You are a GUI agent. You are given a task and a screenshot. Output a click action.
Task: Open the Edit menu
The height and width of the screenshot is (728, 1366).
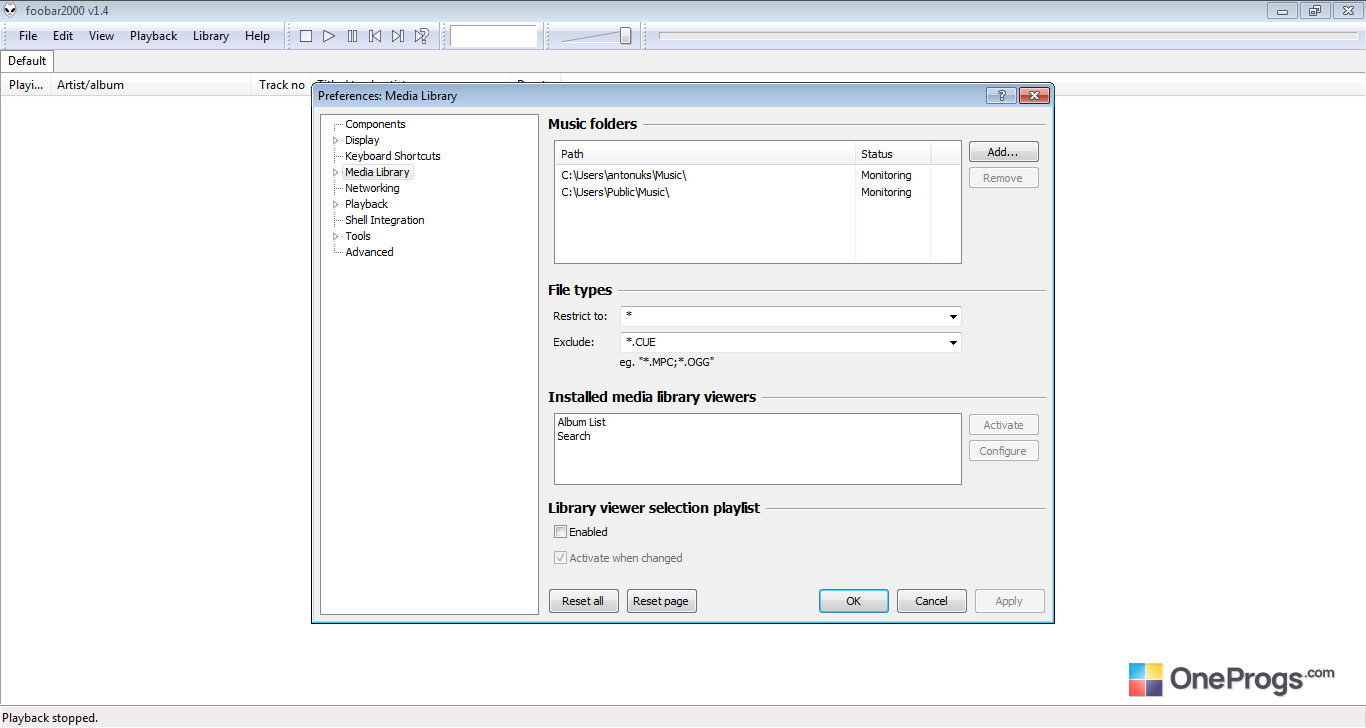click(x=63, y=36)
